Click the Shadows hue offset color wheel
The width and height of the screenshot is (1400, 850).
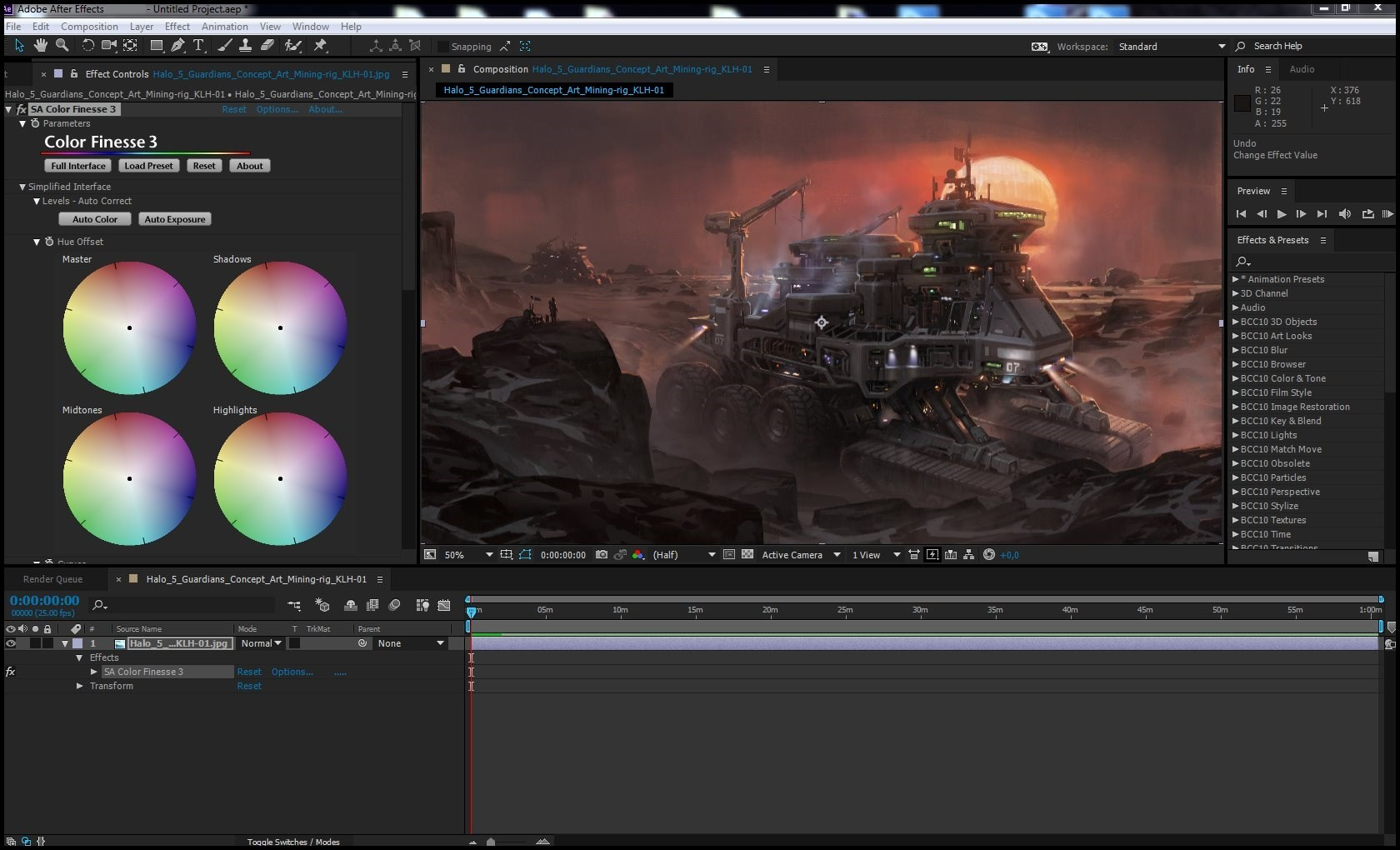[x=279, y=327]
